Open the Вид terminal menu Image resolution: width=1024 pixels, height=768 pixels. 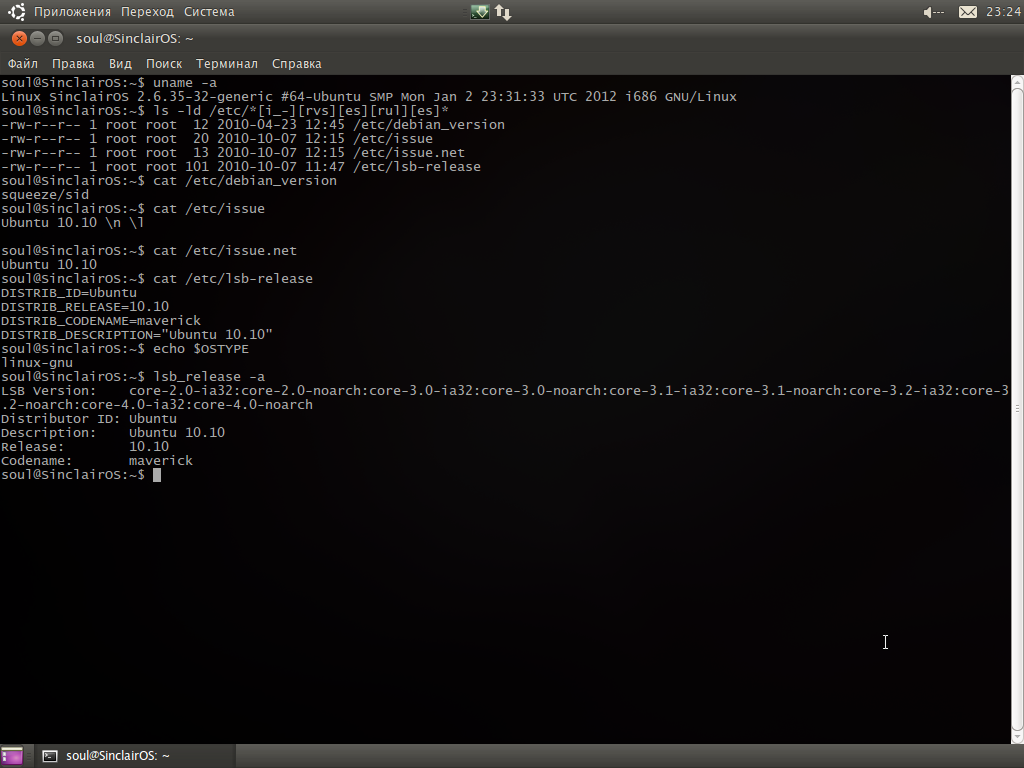(x=120, y=63)
